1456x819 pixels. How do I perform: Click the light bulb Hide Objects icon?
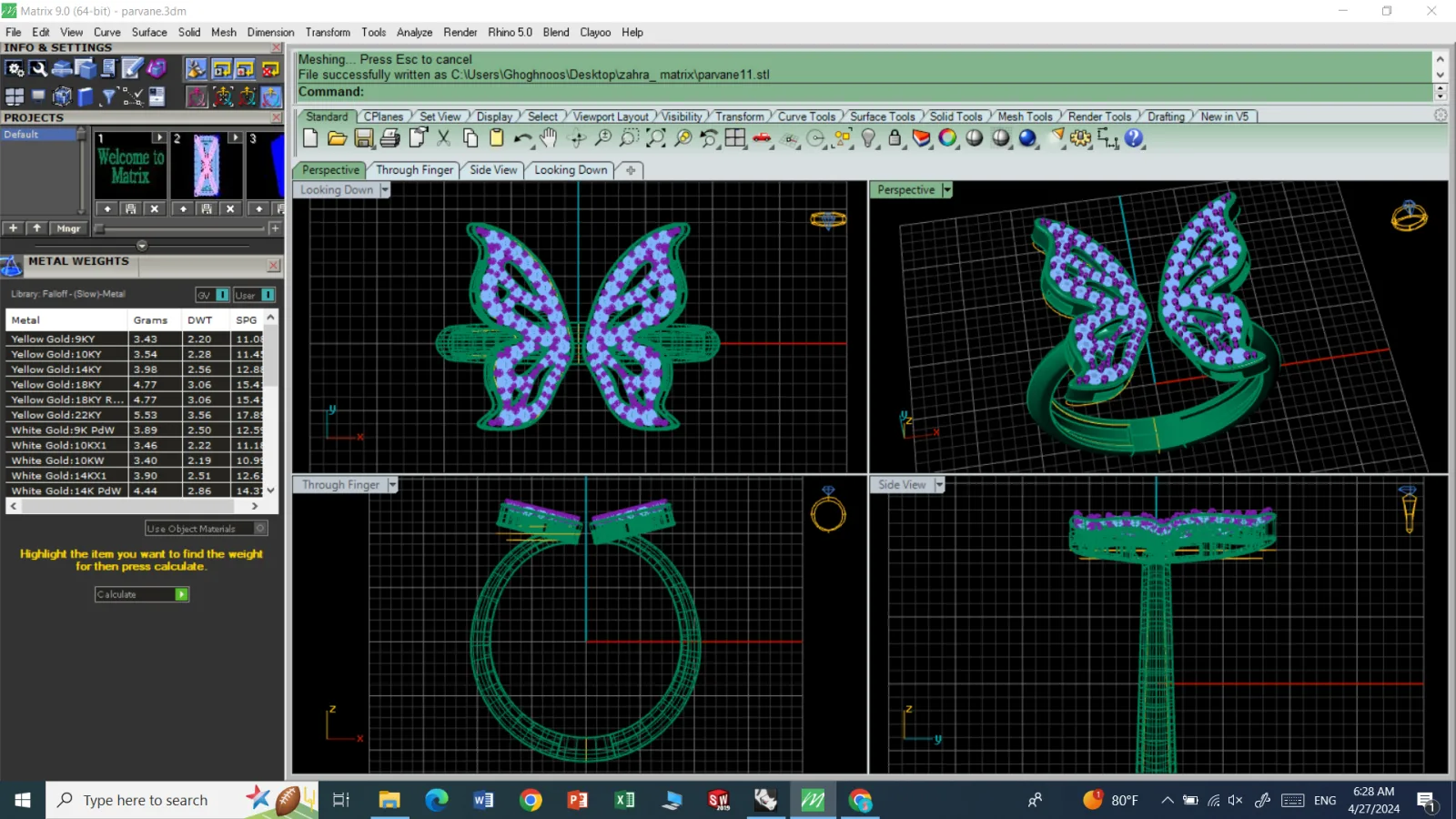868,138
